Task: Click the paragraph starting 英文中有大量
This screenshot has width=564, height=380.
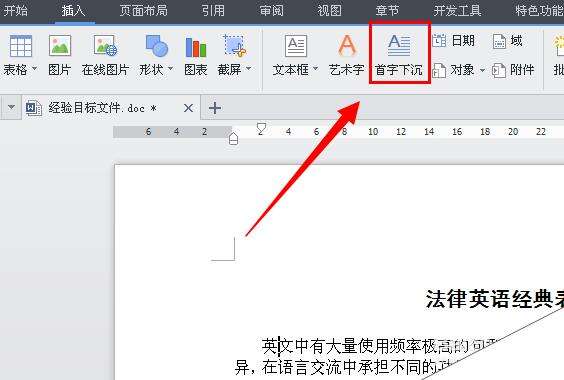Action: pos(379,346)
